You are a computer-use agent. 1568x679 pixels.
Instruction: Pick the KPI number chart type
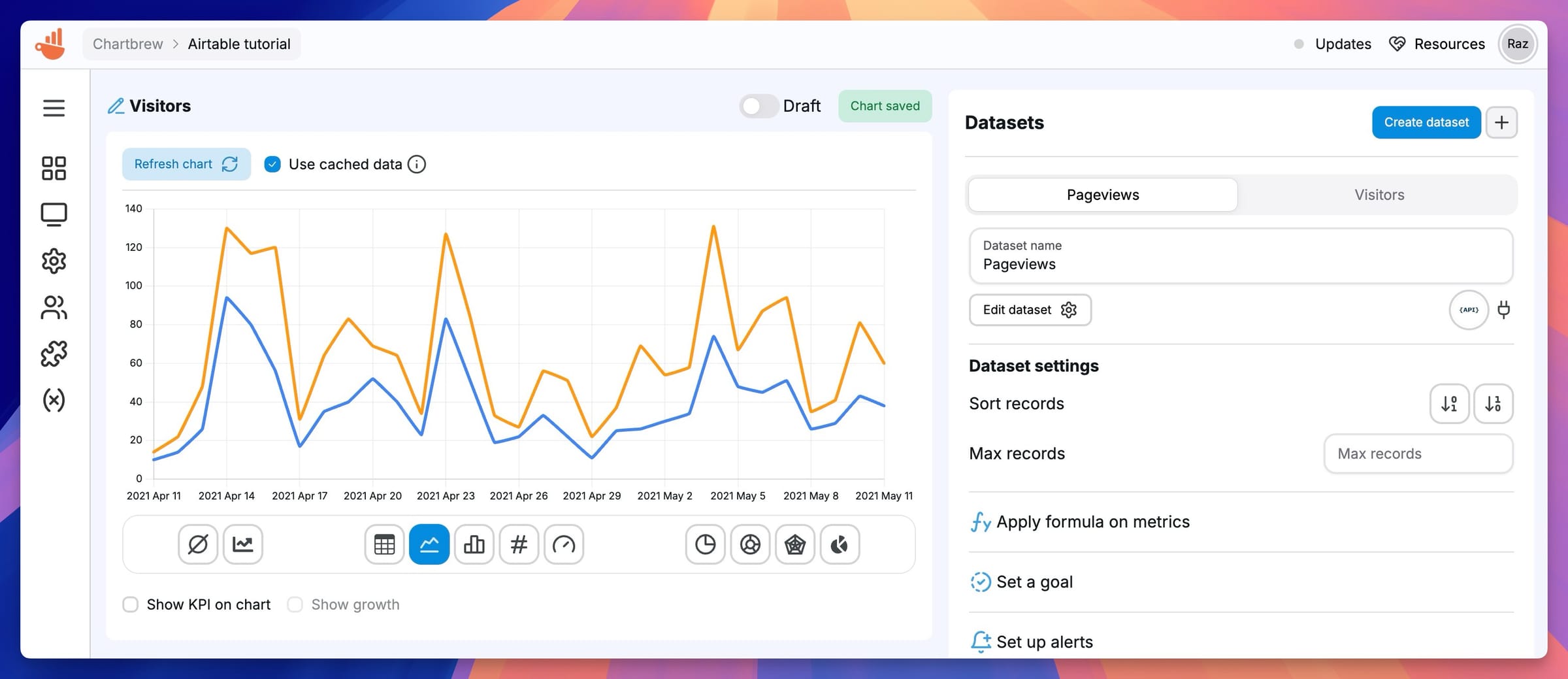coord(519,544)
